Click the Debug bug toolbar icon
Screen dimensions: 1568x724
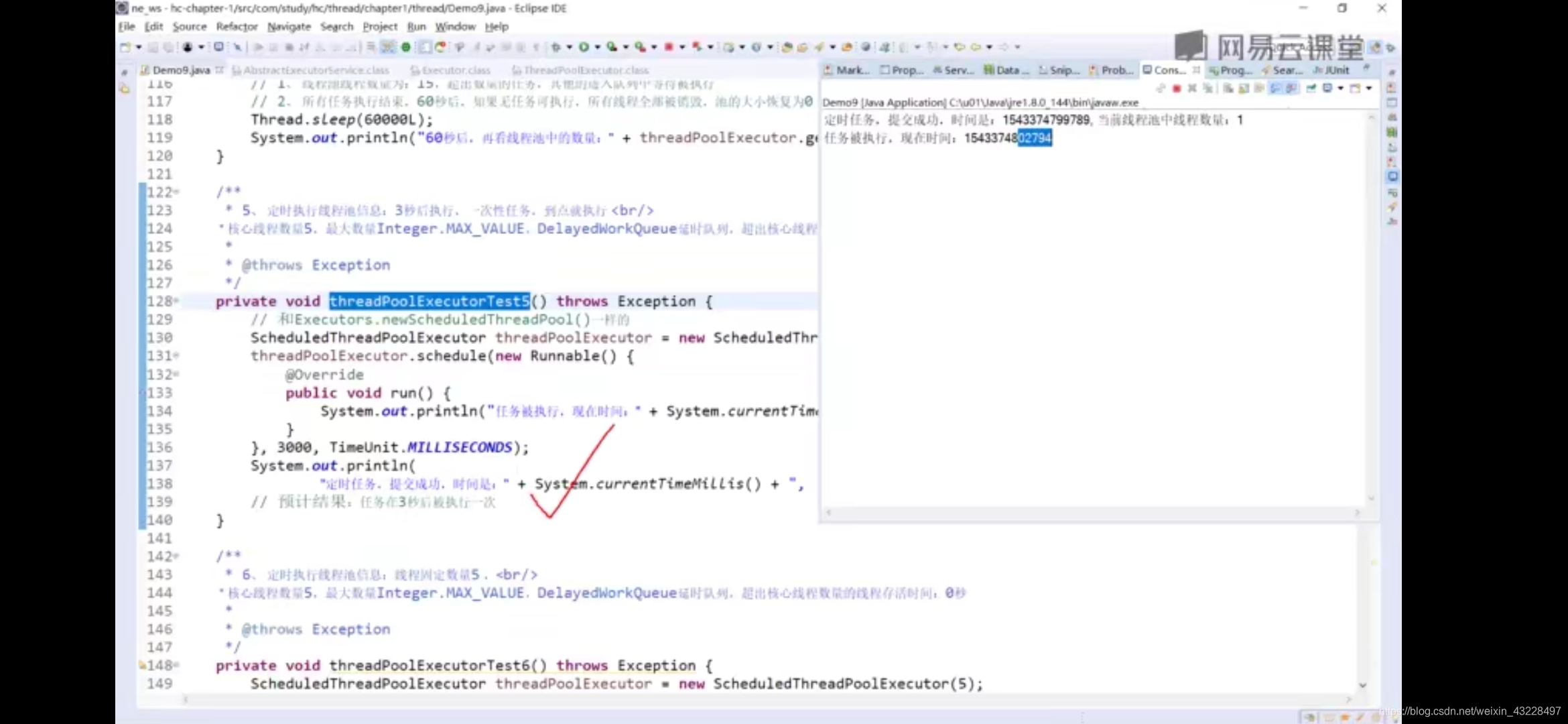click(x=556, y=47)
